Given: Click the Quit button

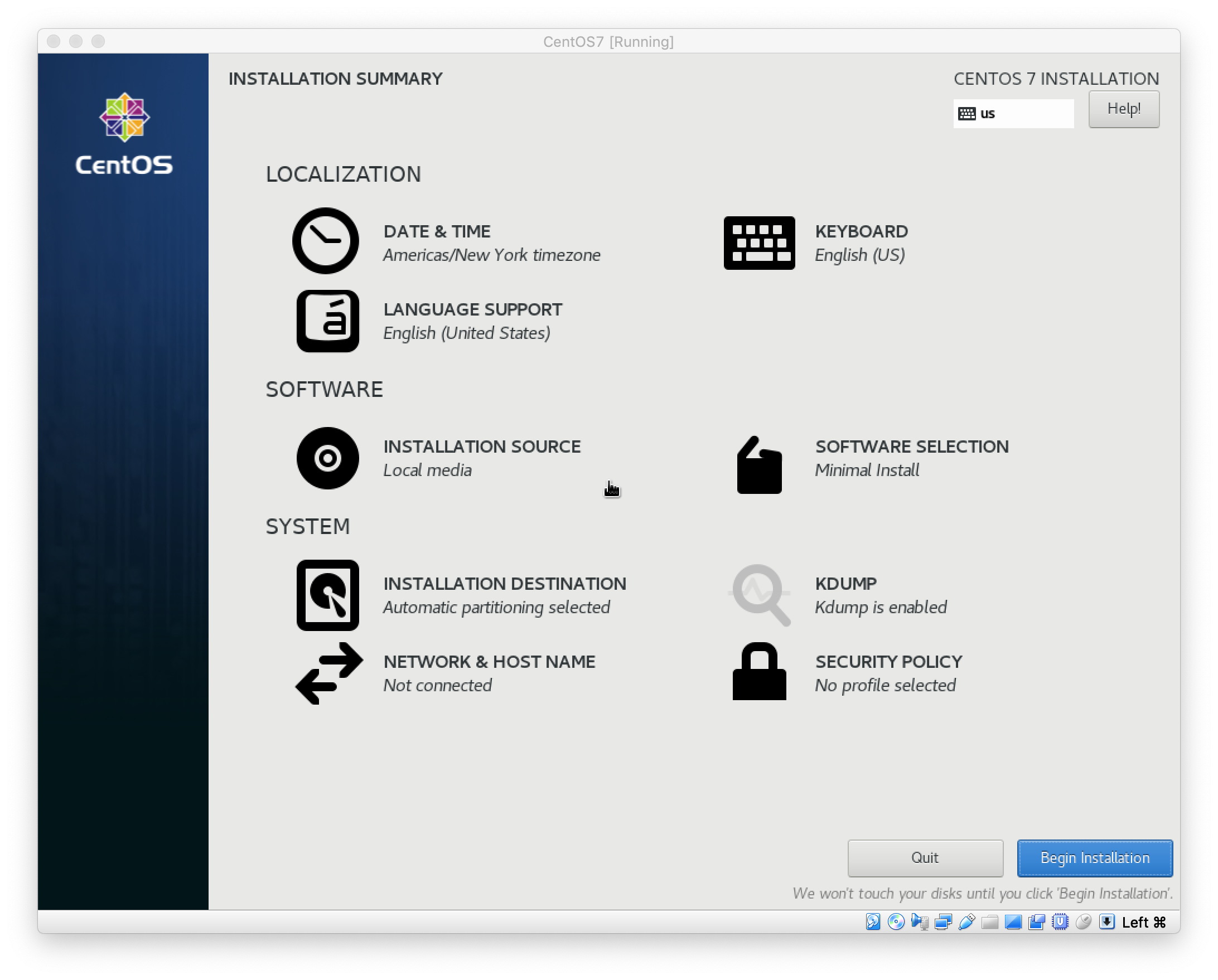Looking at the screenshot, I should coord(925,858).
